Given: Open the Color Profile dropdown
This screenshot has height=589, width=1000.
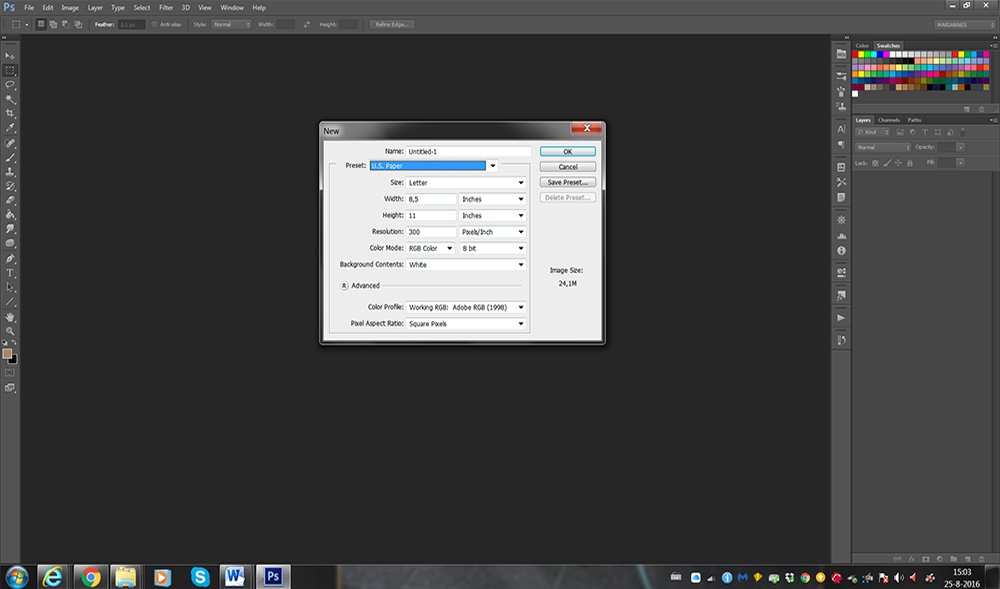Looking at the screenshot, I should click(466, 307).
